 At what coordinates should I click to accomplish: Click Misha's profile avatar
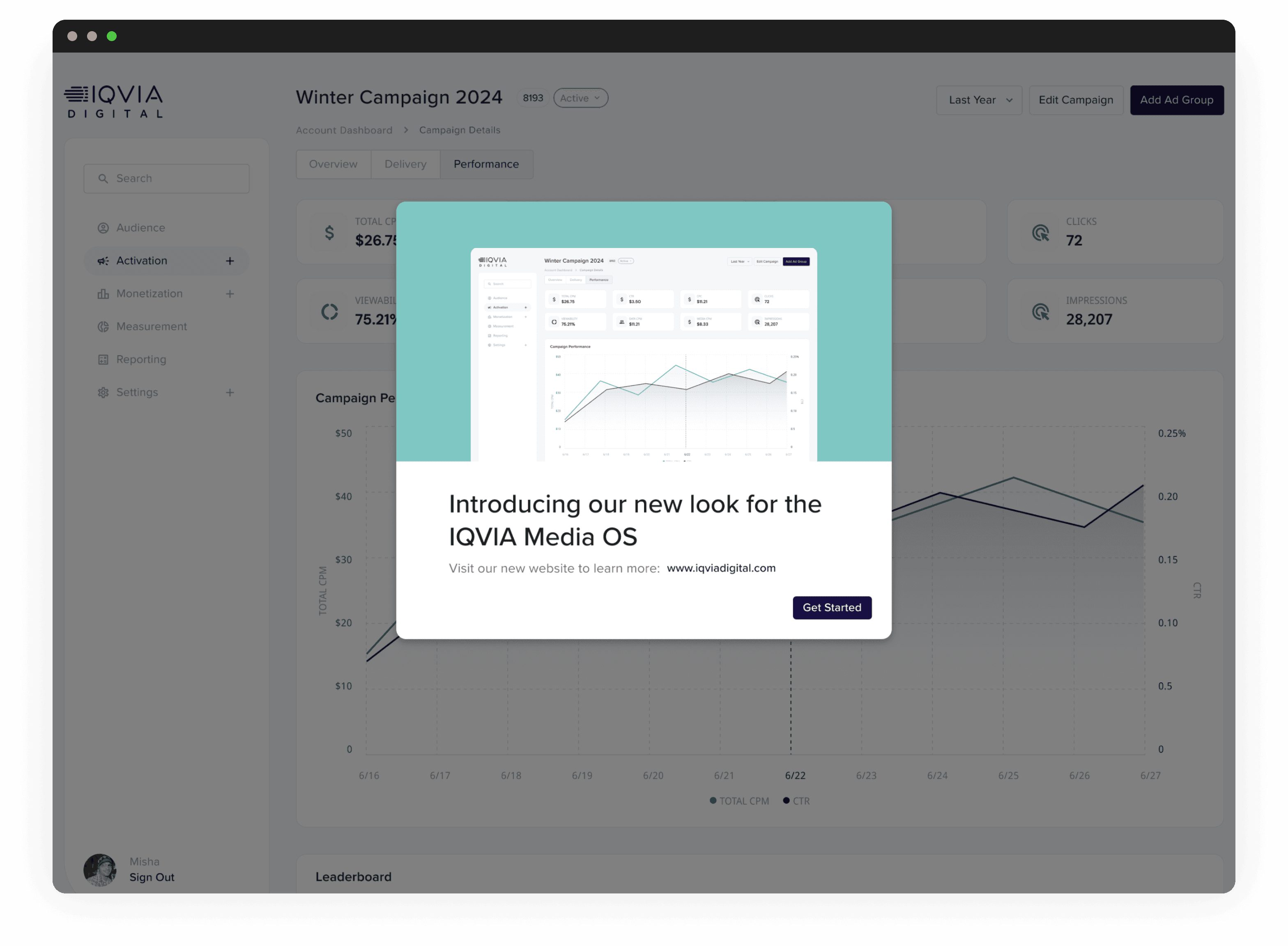click(x=100, y=870)
